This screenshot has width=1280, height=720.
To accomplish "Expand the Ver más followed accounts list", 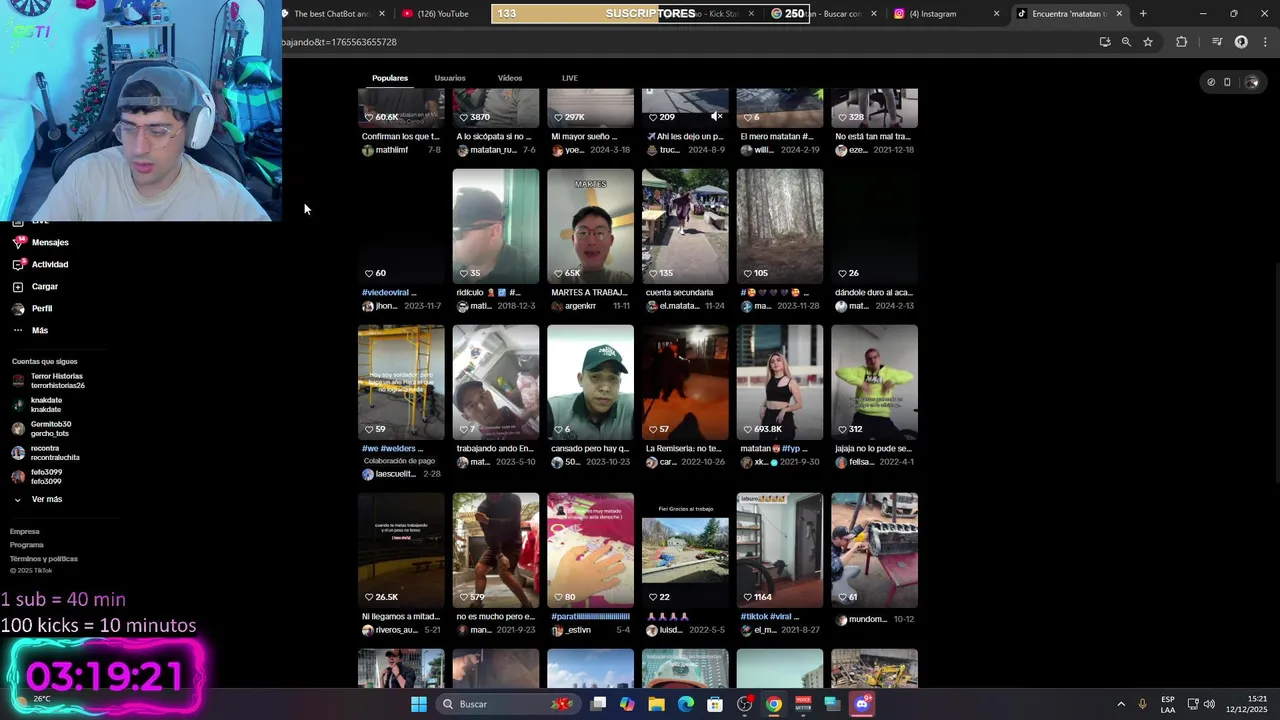I will tap(37, 499).
